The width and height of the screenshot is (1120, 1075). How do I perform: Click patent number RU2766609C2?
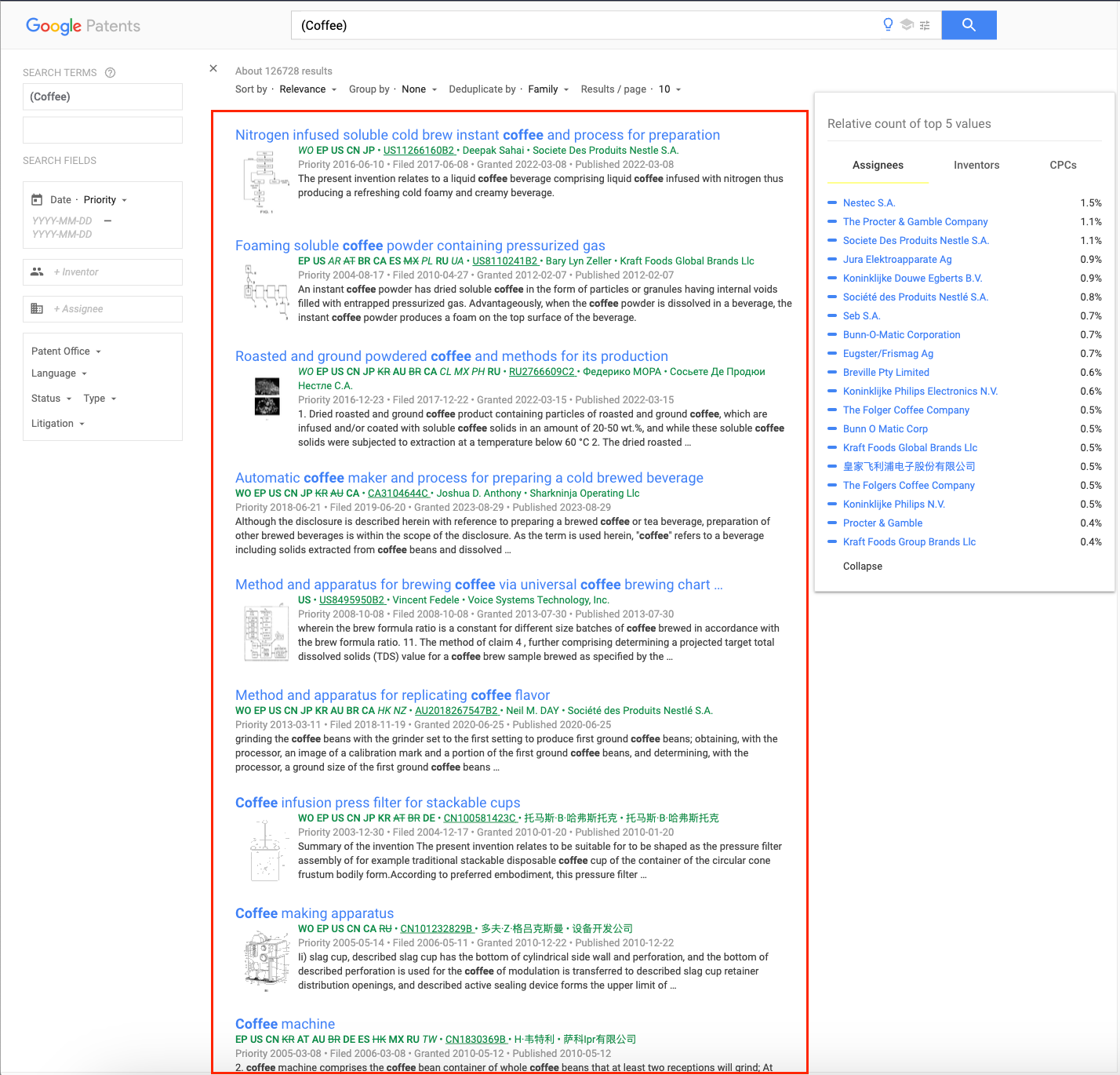[542, 372]
